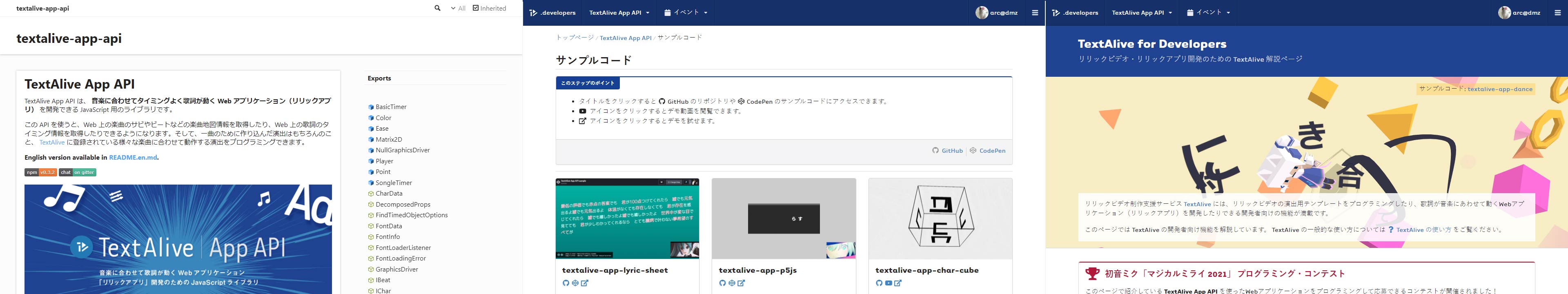Viewport: 1568px width, 294px height.
Task: Open YouTube demo icon under textalive-app-char-cube
Action: [889, 283]
